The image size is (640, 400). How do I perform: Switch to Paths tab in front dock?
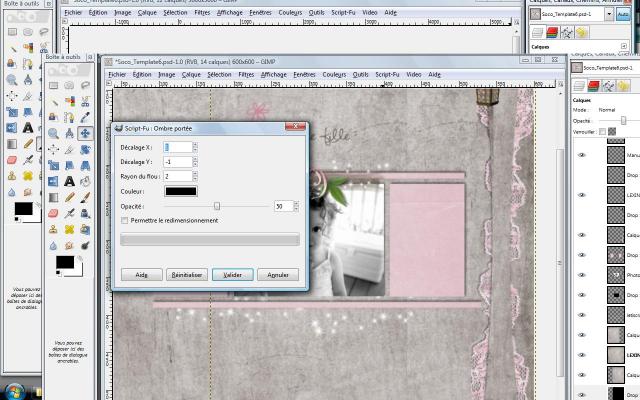pyautogui.click(x=608, y=86)
